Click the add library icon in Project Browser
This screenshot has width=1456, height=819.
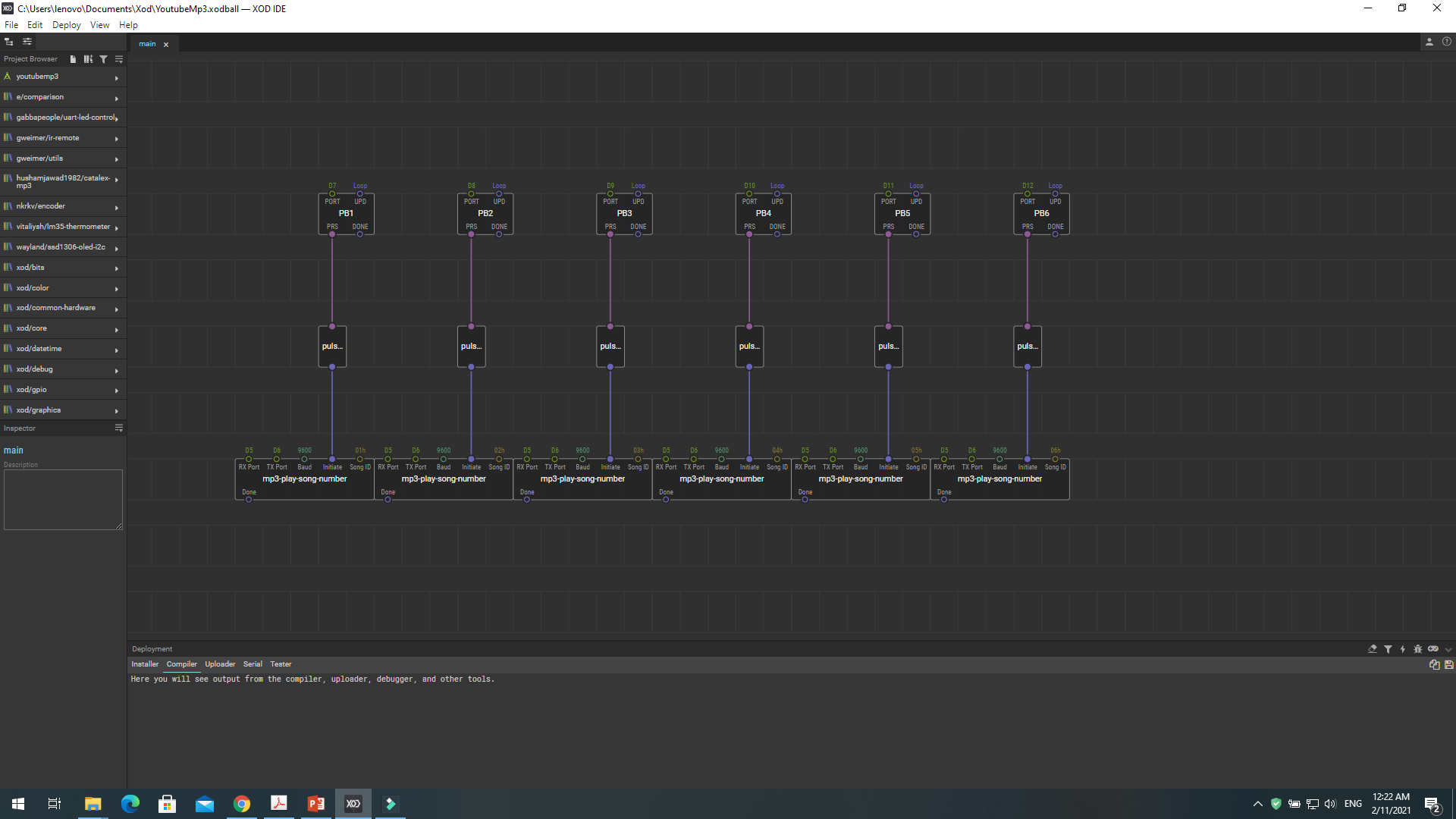coord(88,59)
